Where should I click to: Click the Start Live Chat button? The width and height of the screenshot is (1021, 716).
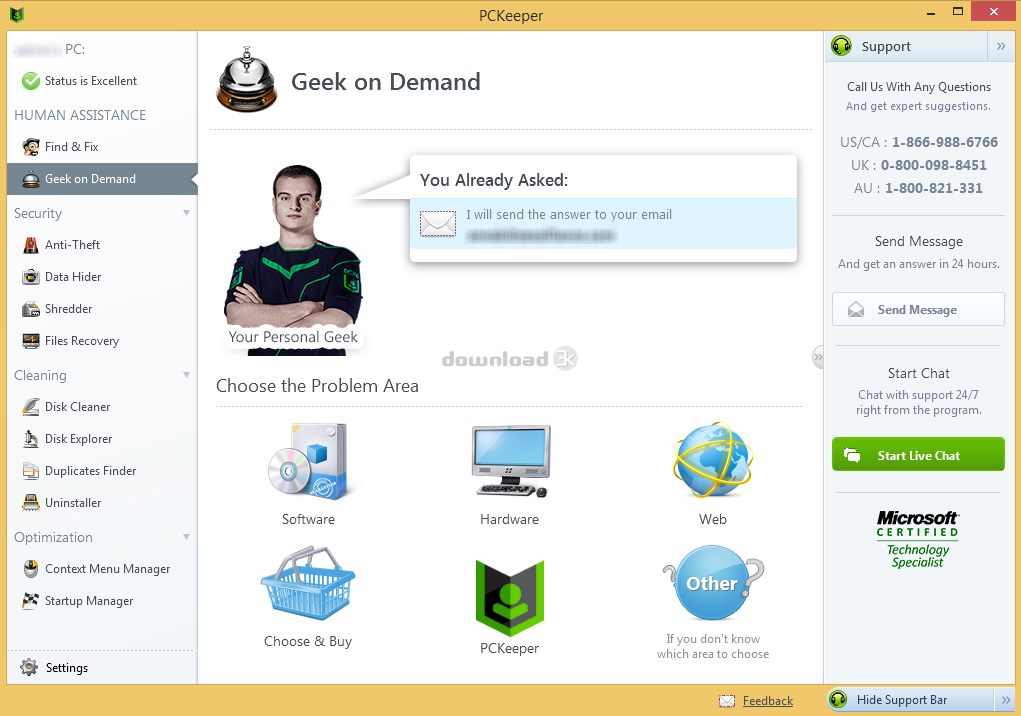point(918,454)
